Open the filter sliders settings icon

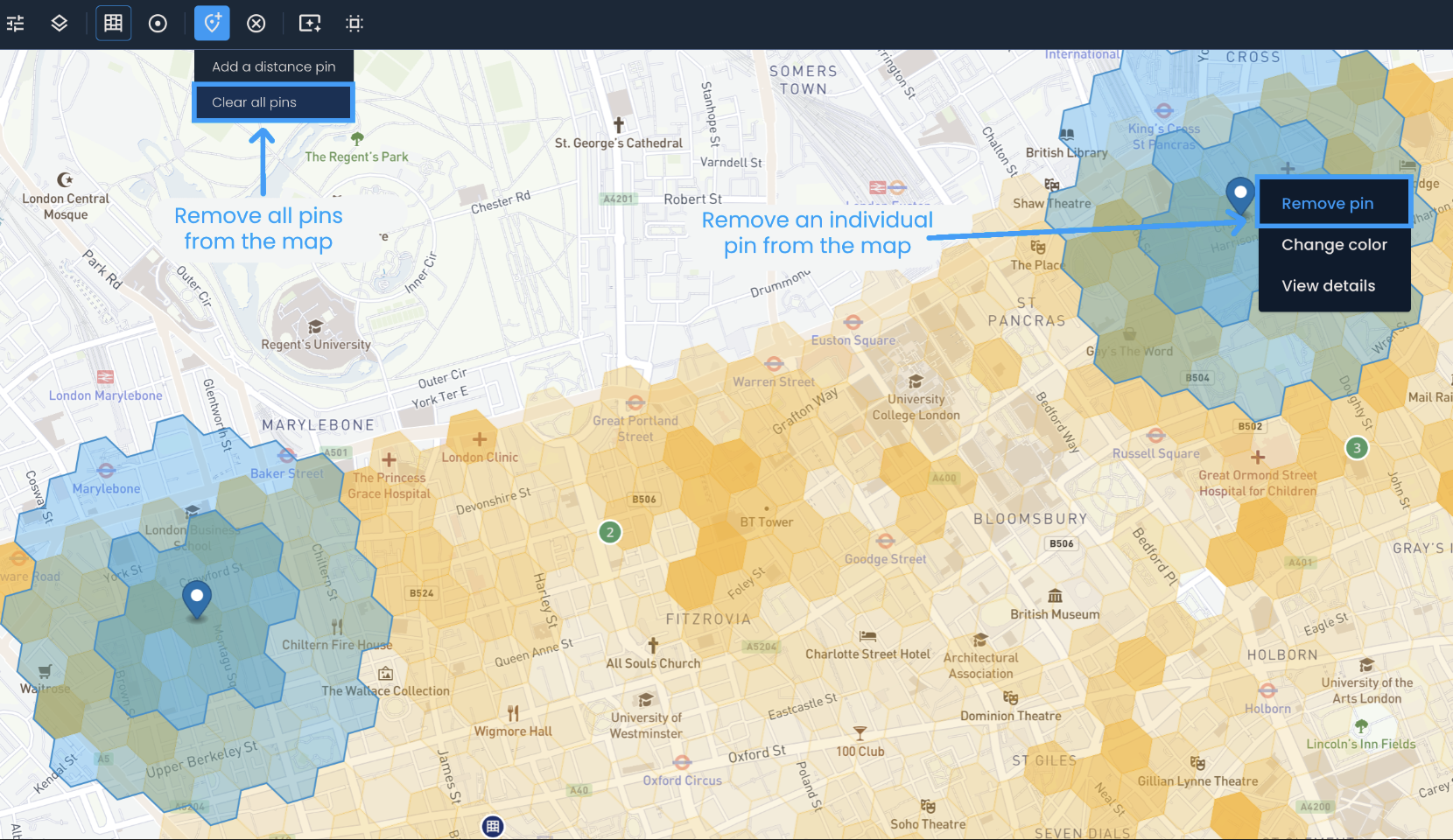16,24
